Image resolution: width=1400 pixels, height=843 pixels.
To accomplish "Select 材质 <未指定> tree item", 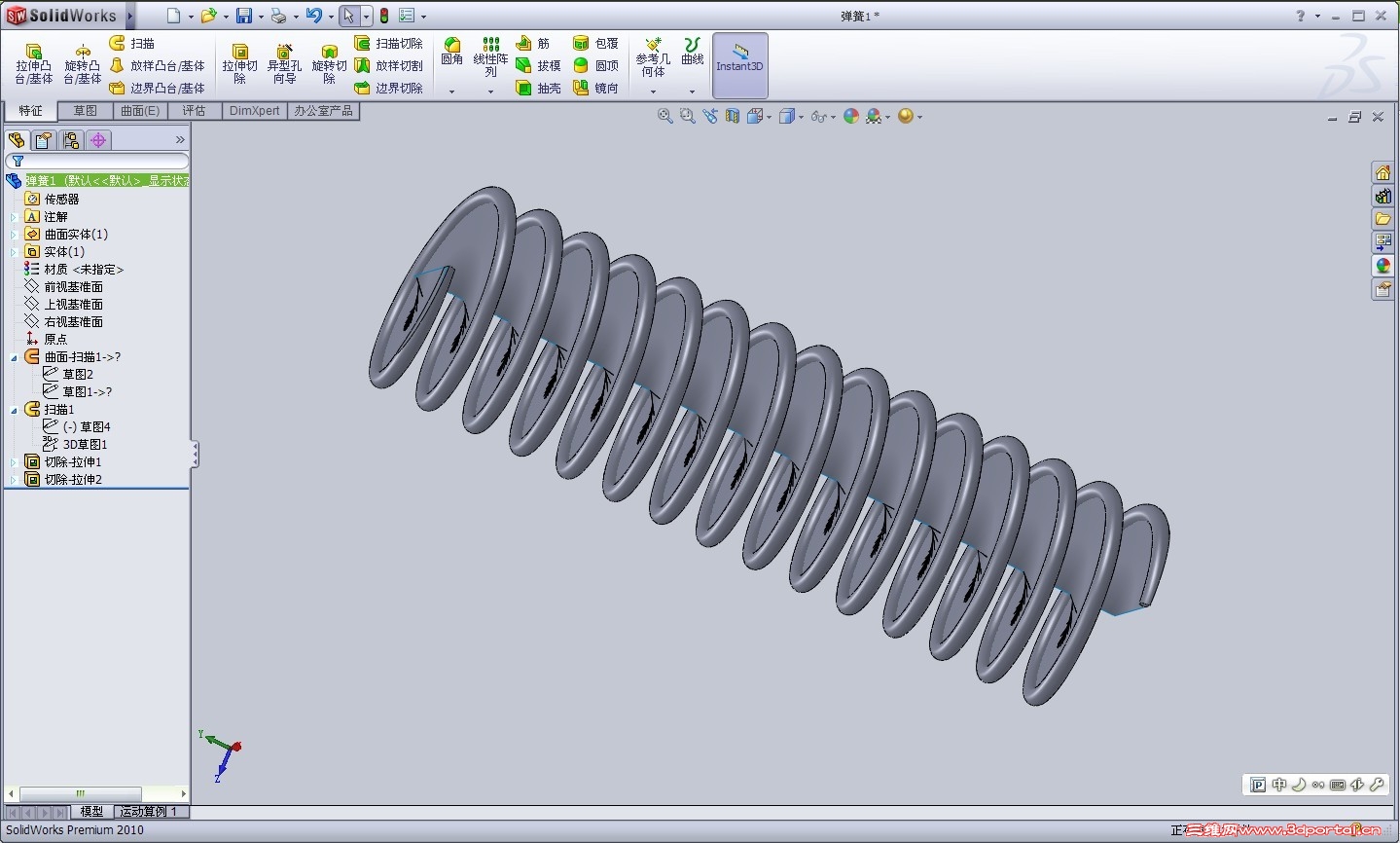I will tap(74, 270).
